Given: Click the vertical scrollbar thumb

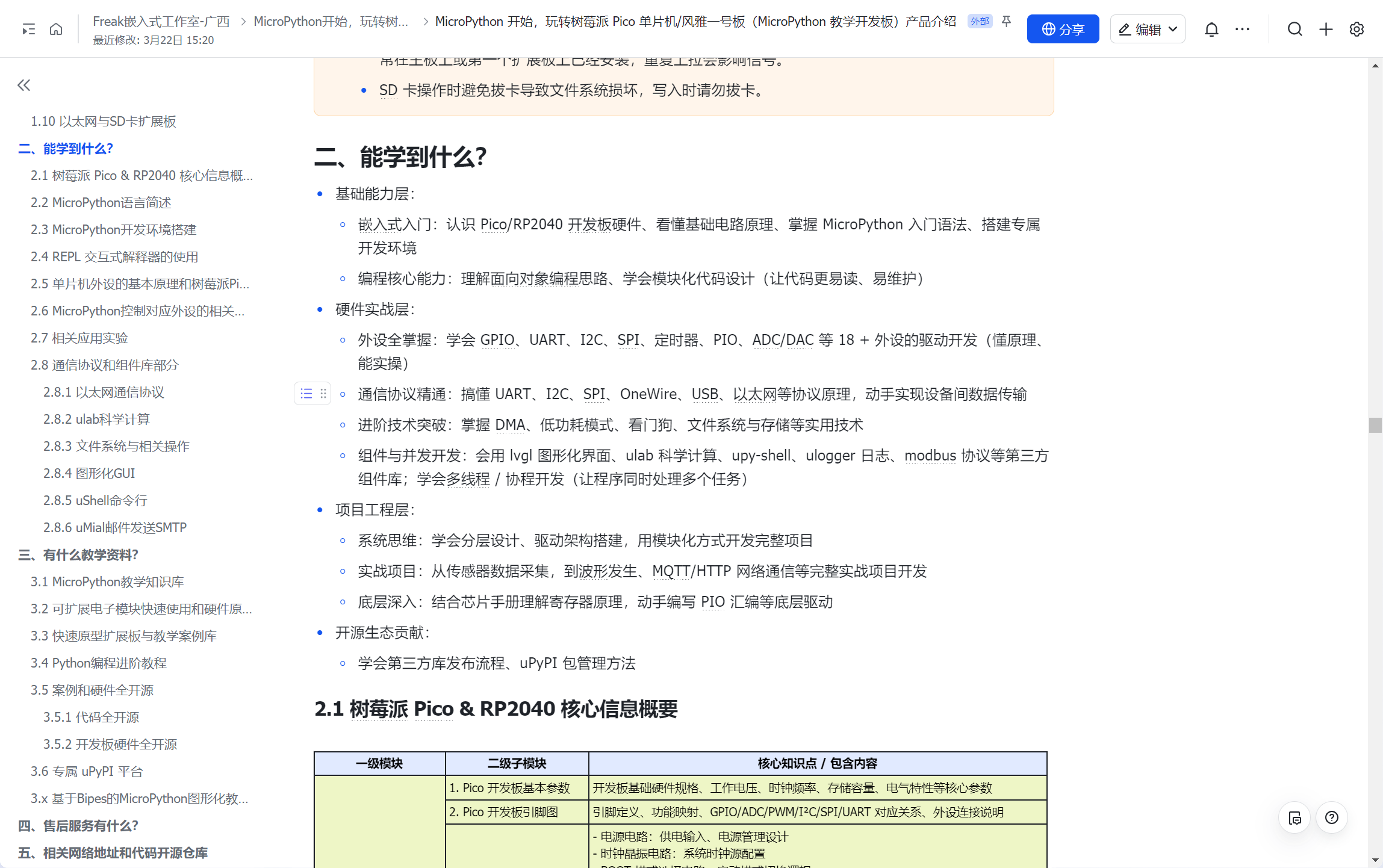Looking at the screenshot, I should click(1375, 425).
